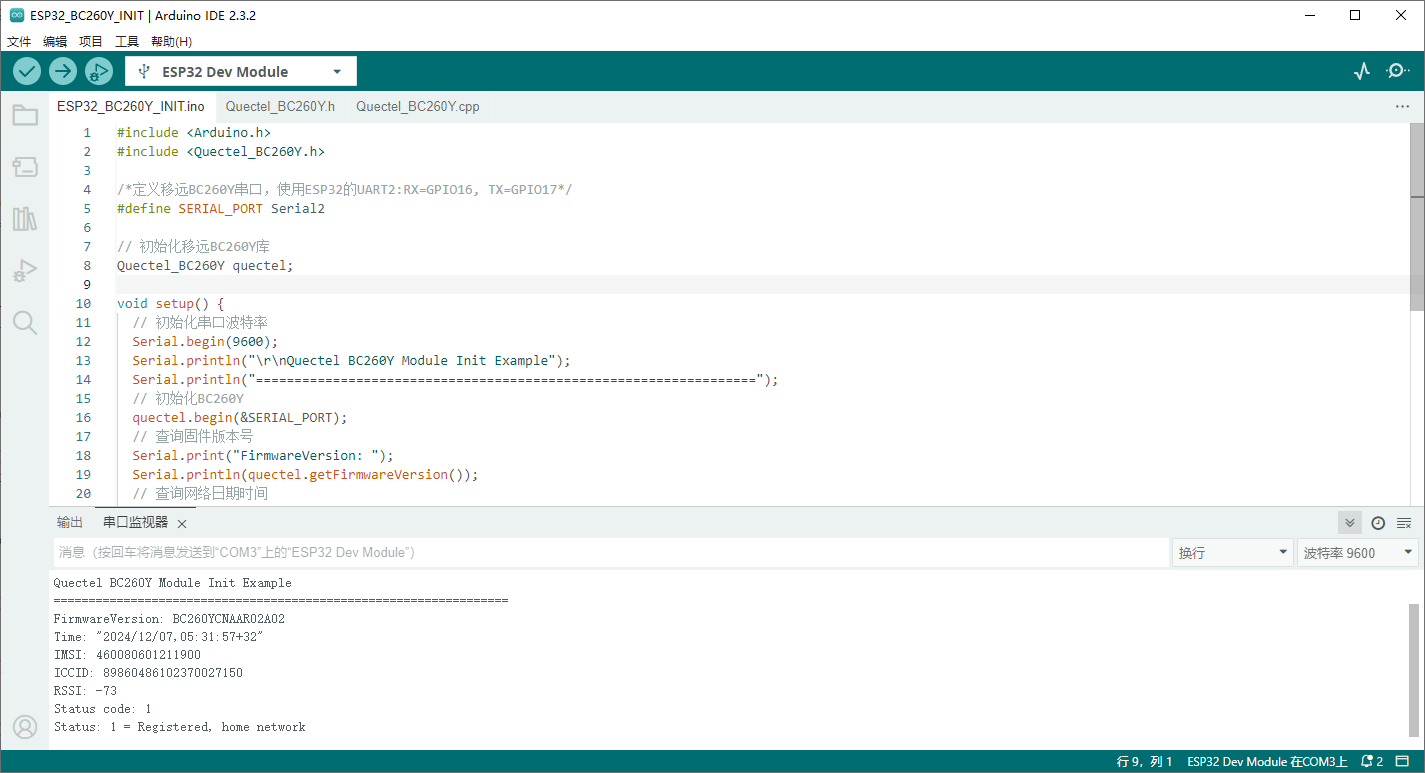Image resolution: width=1425 pixels, height=773 pixels.
Task: Open the 文件 menu
Action: (19, 41)
